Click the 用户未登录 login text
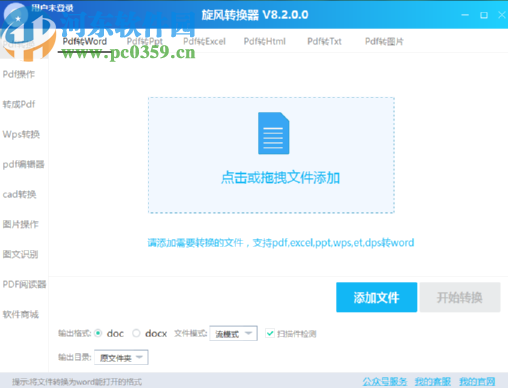The image size is (508, 388). pos(52,8)
